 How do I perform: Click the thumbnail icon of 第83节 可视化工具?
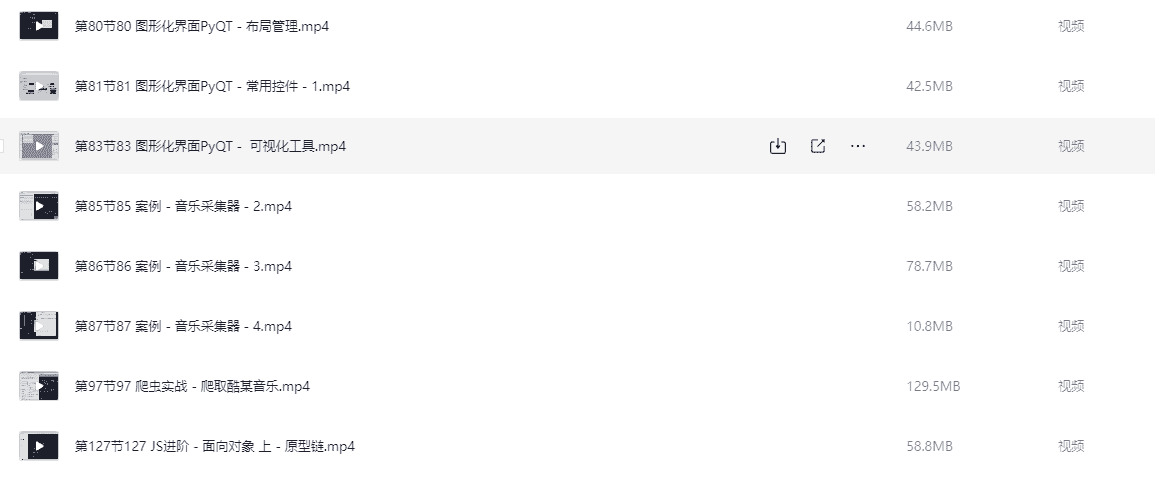coord(39,146)
